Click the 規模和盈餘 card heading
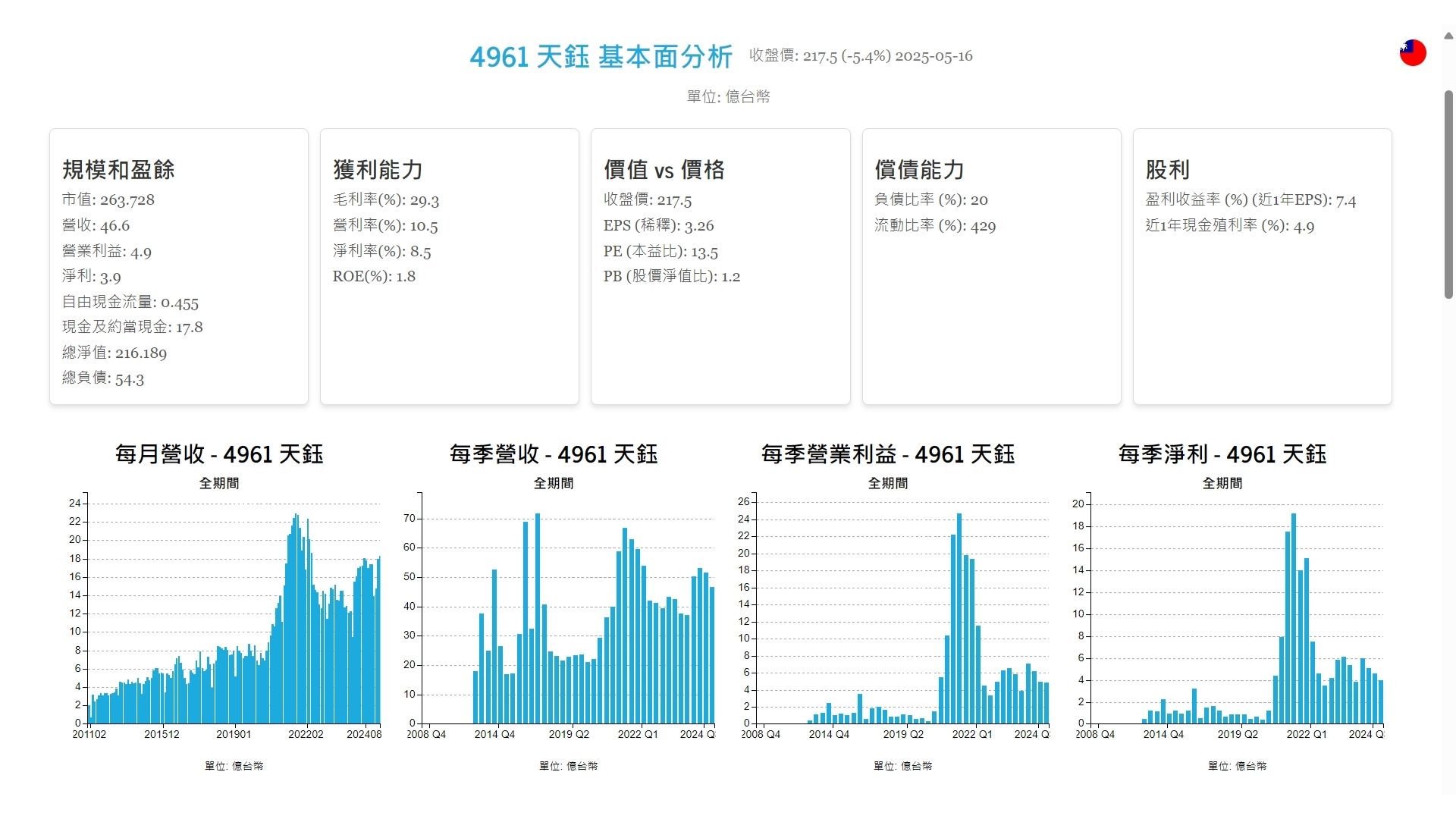Viewport: 1456px width, 819px height. click(x=118, y=170)
